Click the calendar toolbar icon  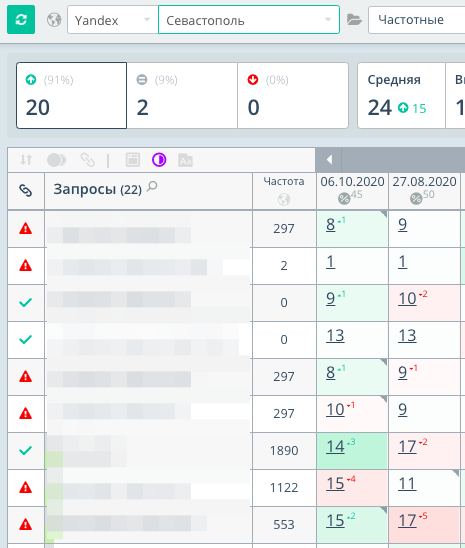[x=133, y=160]
